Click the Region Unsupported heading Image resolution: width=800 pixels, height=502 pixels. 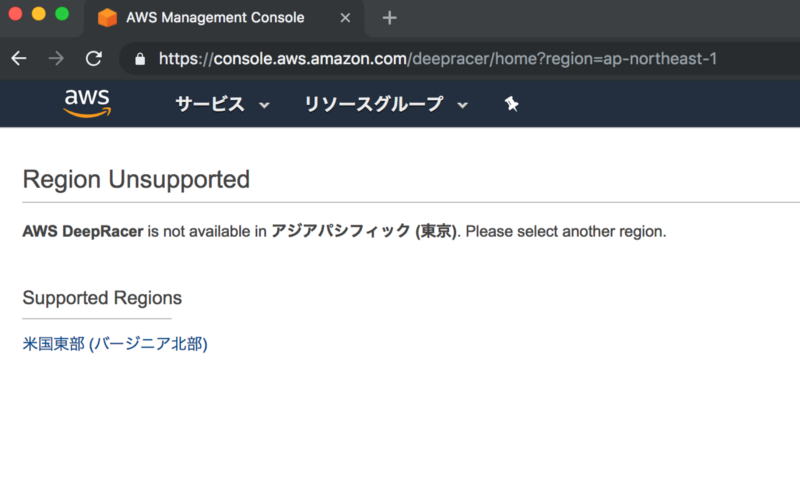point(136,180)
